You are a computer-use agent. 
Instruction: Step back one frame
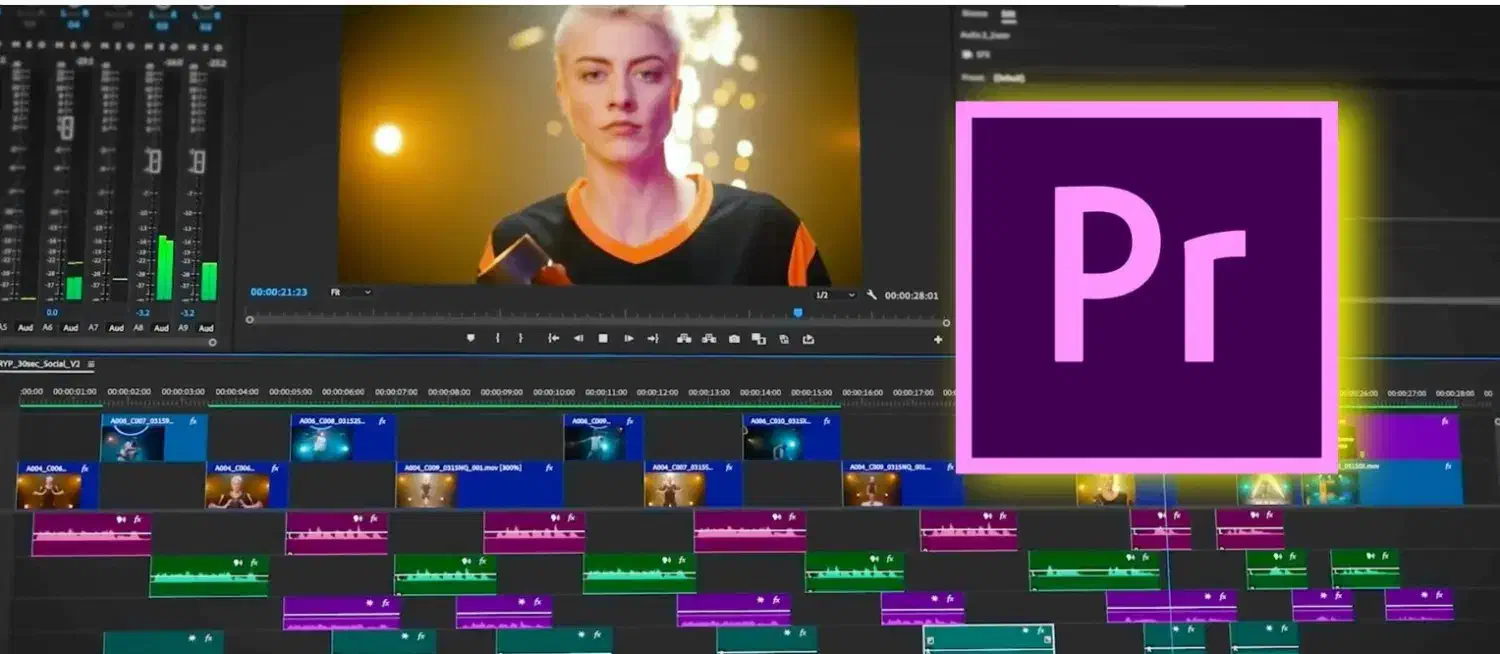click(x=578, y=339)
